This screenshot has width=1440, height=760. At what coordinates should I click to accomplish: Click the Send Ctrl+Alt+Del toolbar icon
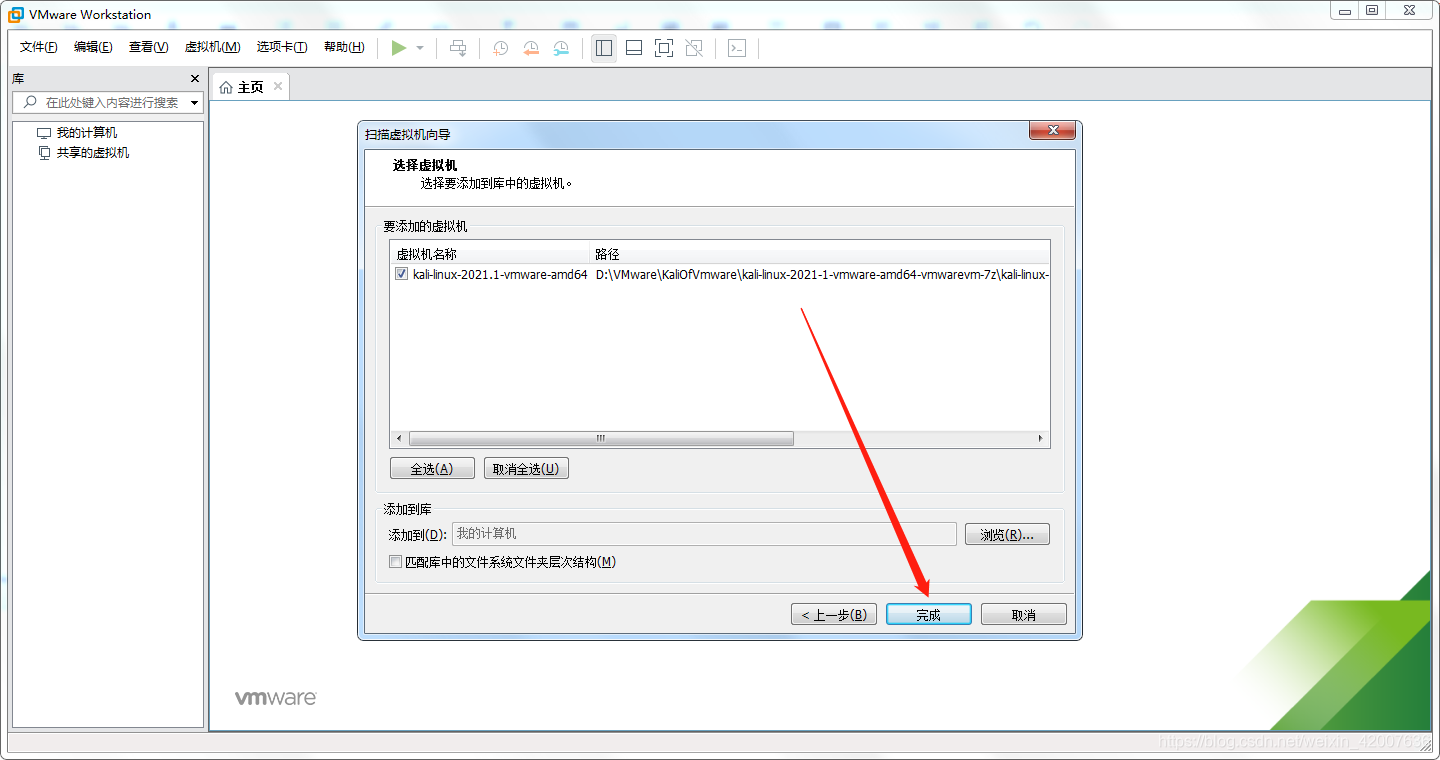[458, 48]
